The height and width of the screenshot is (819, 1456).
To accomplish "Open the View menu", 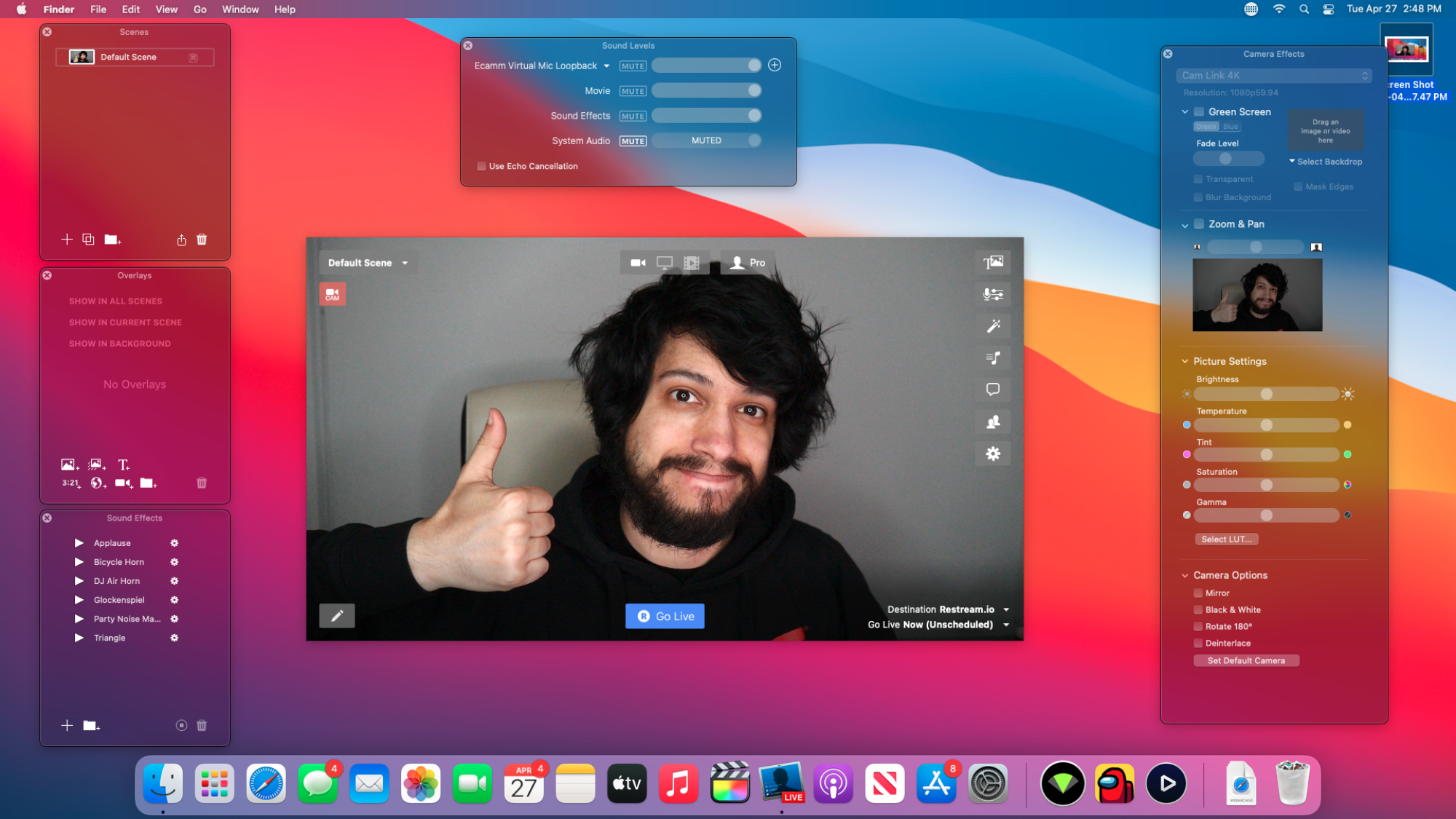I will tap(166, 9).
